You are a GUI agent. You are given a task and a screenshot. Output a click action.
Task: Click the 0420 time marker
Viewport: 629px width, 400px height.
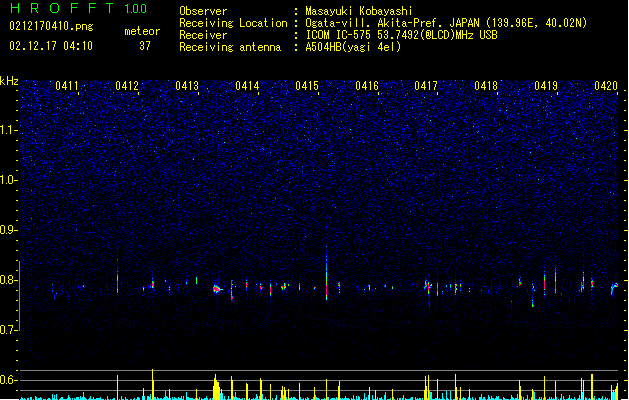[x=606, y=86]
